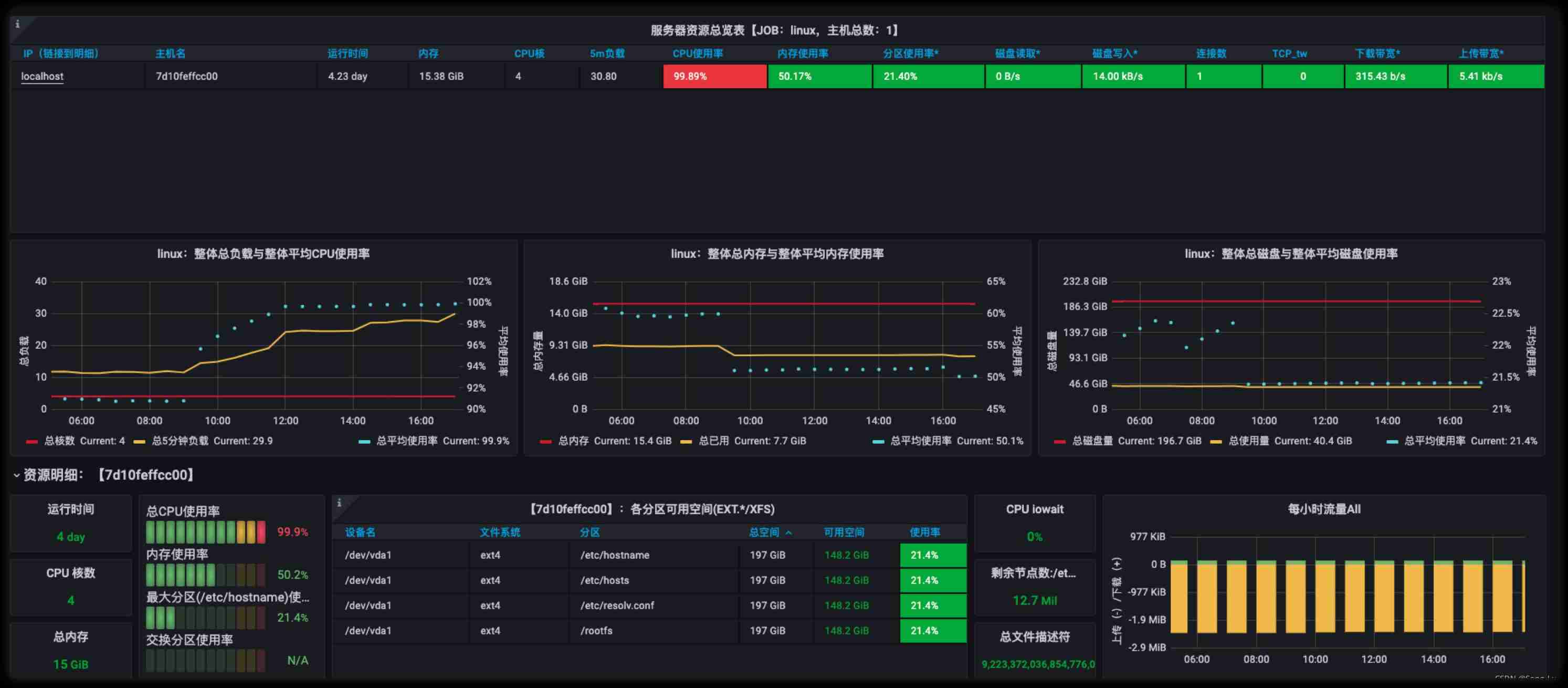
Task: Click the 剩余节点数 12.7 Mil stat
Action: coord(1034,600)
